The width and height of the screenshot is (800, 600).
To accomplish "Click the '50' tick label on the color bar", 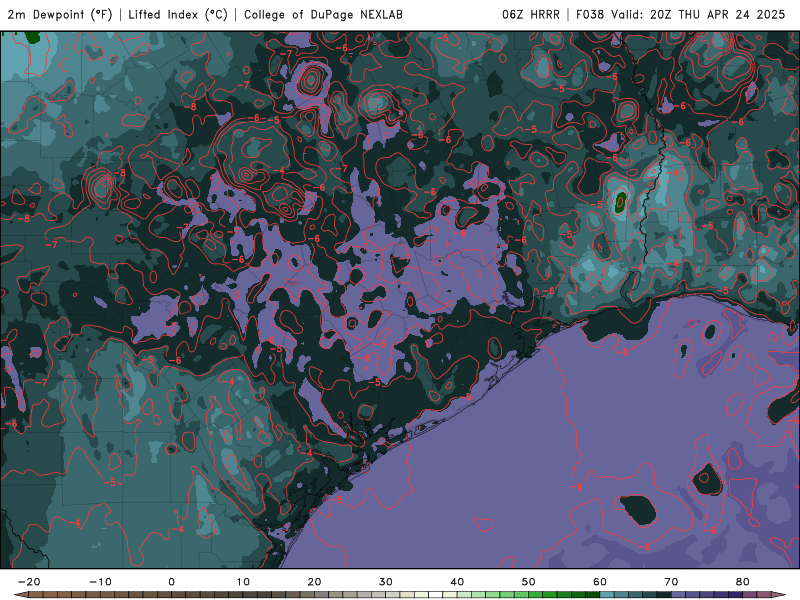I will (529, 582).
